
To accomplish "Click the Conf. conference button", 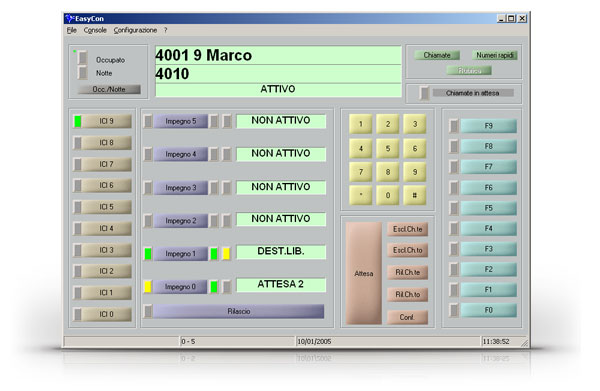I will pyautogui.click(x=408, y=317).
